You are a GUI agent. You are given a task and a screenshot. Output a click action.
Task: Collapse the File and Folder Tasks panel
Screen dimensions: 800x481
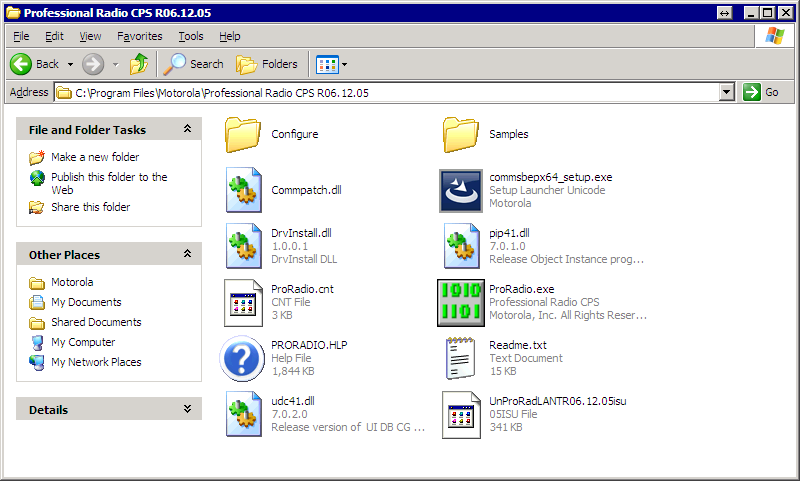(x=187, y=129)
